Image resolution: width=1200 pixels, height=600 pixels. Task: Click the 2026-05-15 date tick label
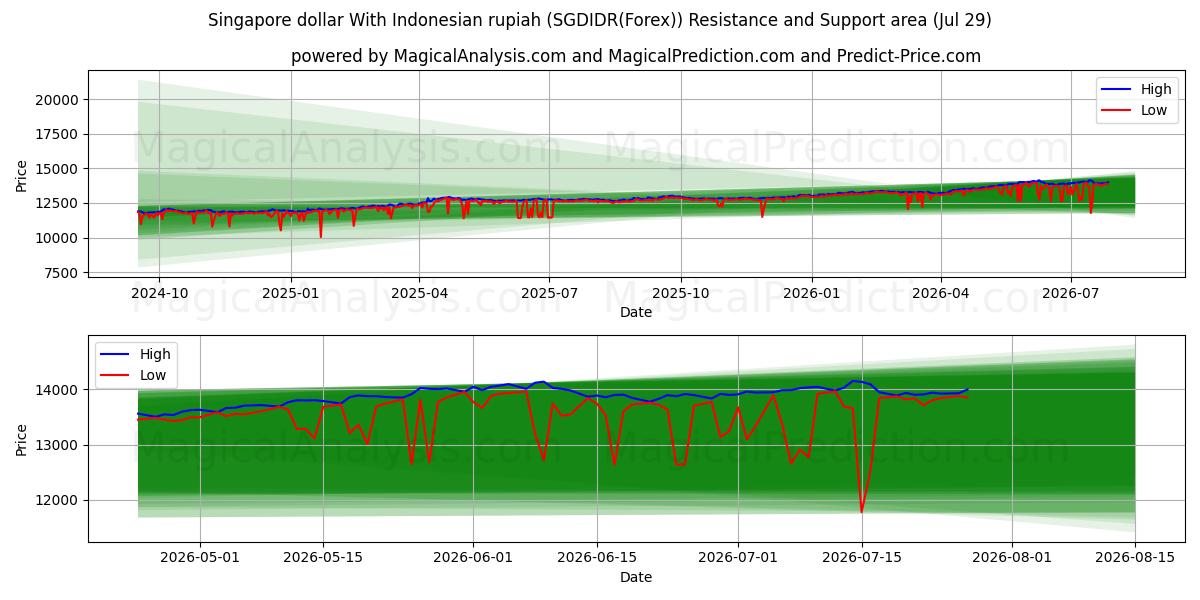[x=323, y=557]
